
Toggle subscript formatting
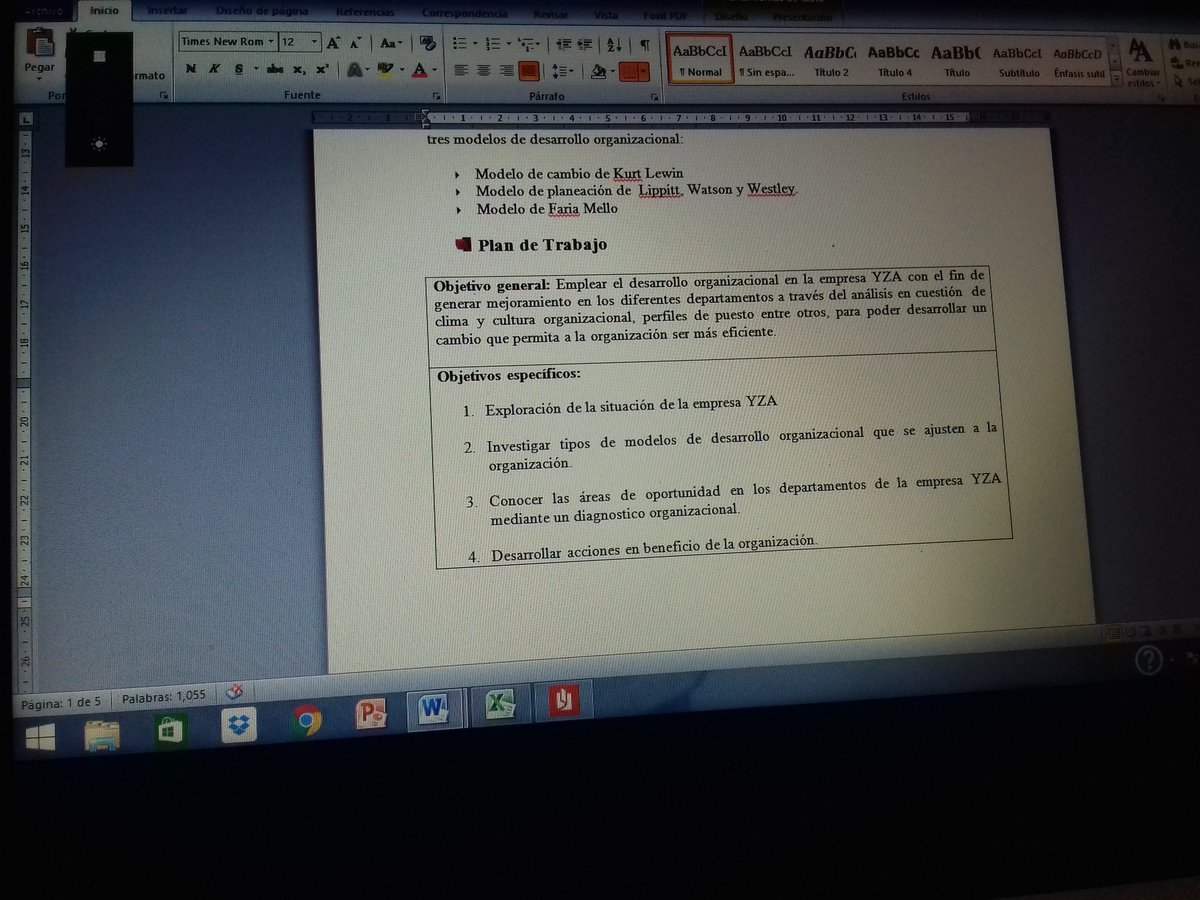coord(300,68)
